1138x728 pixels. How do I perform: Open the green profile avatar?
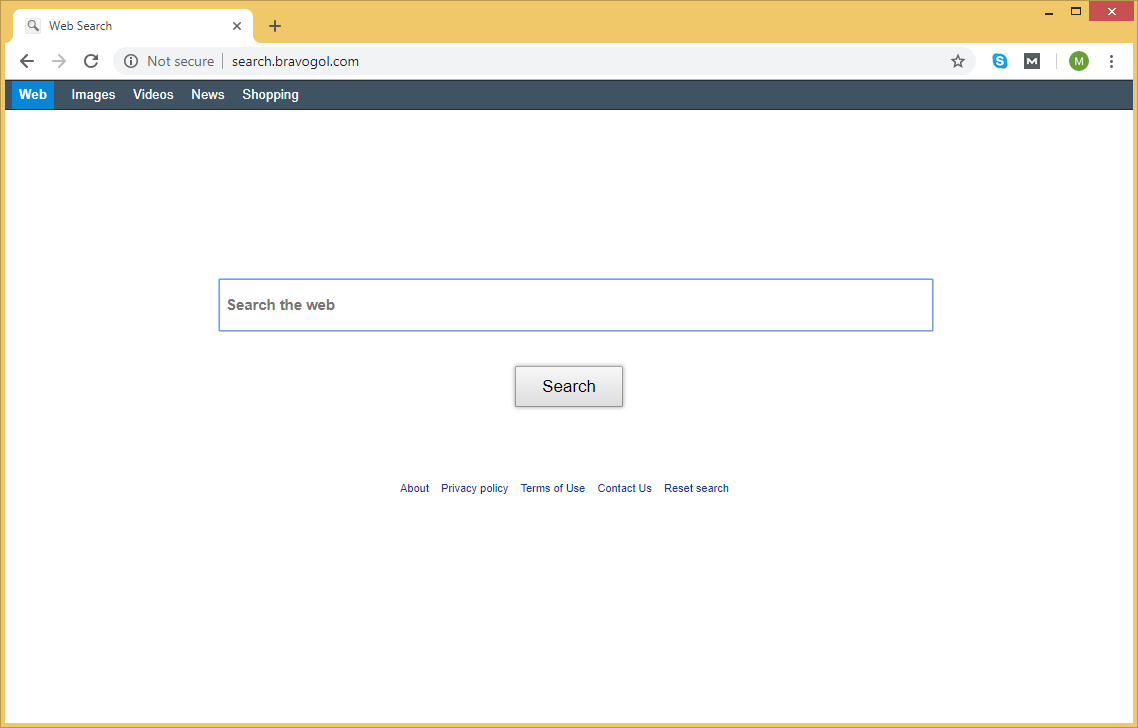(1078, 61)
